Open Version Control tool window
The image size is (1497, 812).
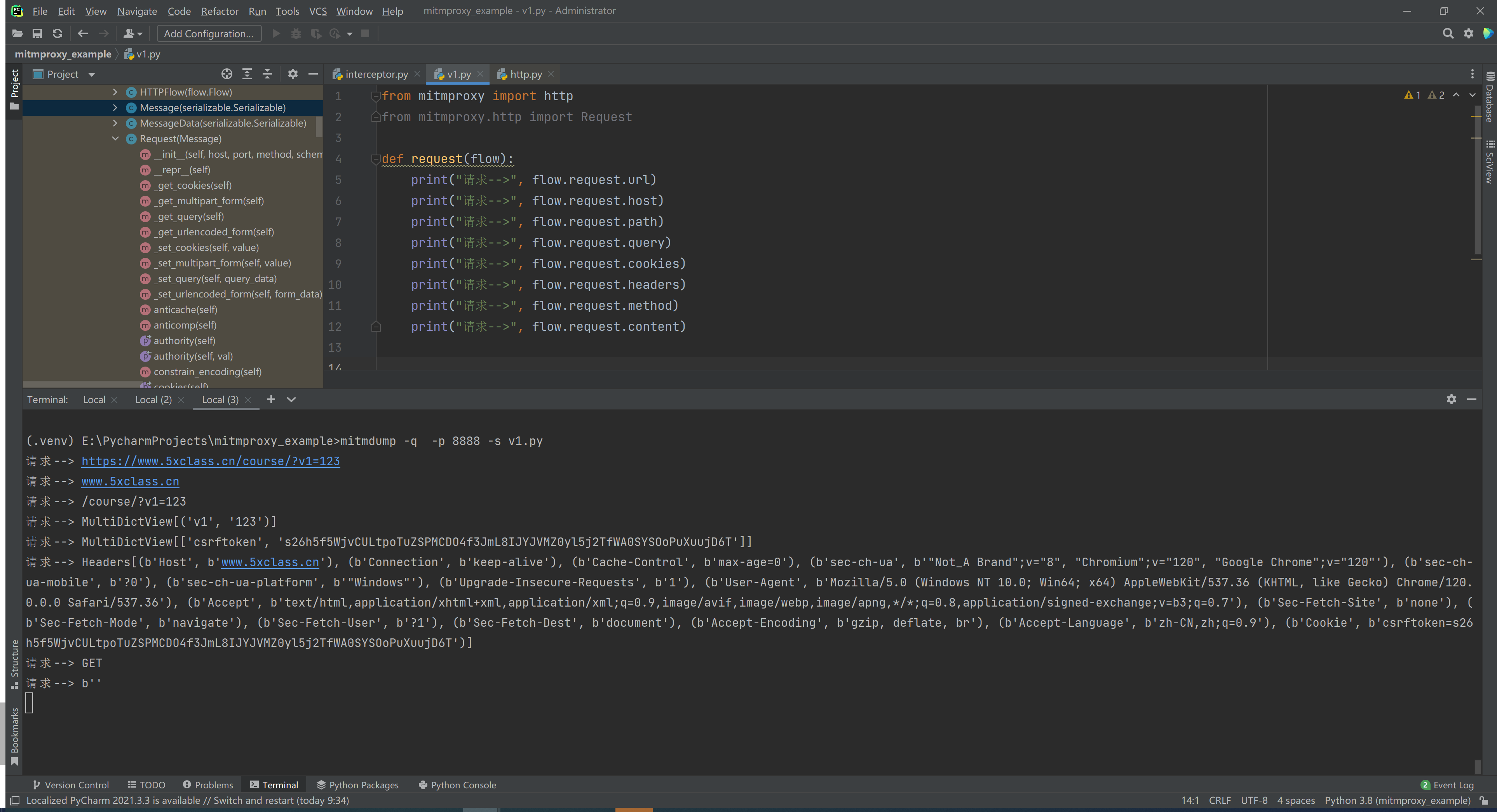70,785
